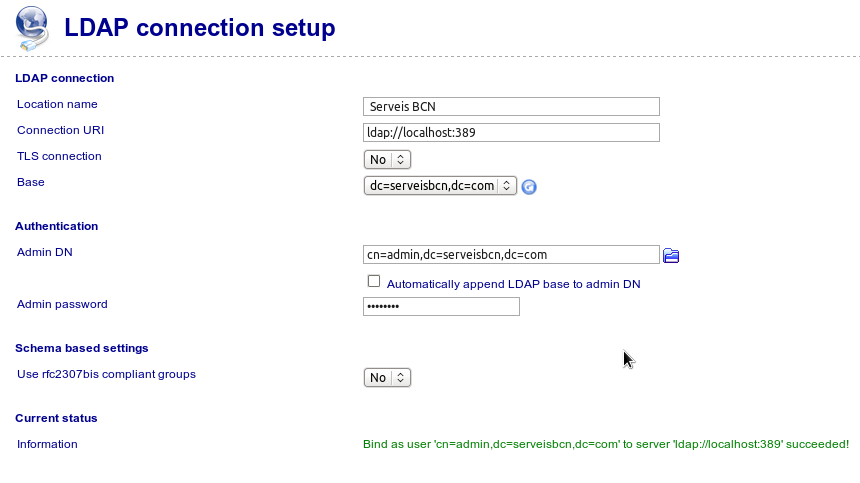Click the 'Authentication' section heading
The height and width of the screenshot is (483, 860).
pos(57,226)
